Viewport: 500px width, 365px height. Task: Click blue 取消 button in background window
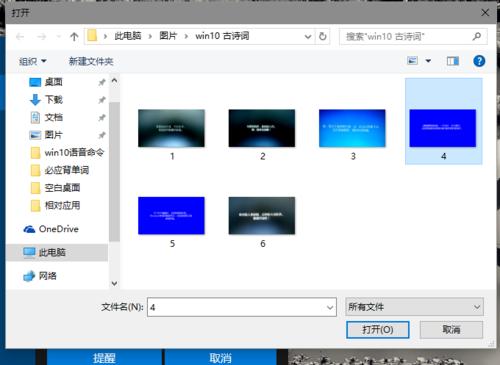point(220,358)
